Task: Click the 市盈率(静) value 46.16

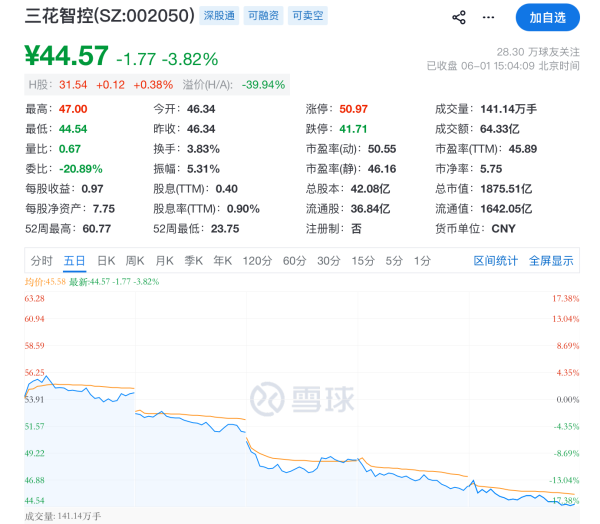Action: (382, 169)
